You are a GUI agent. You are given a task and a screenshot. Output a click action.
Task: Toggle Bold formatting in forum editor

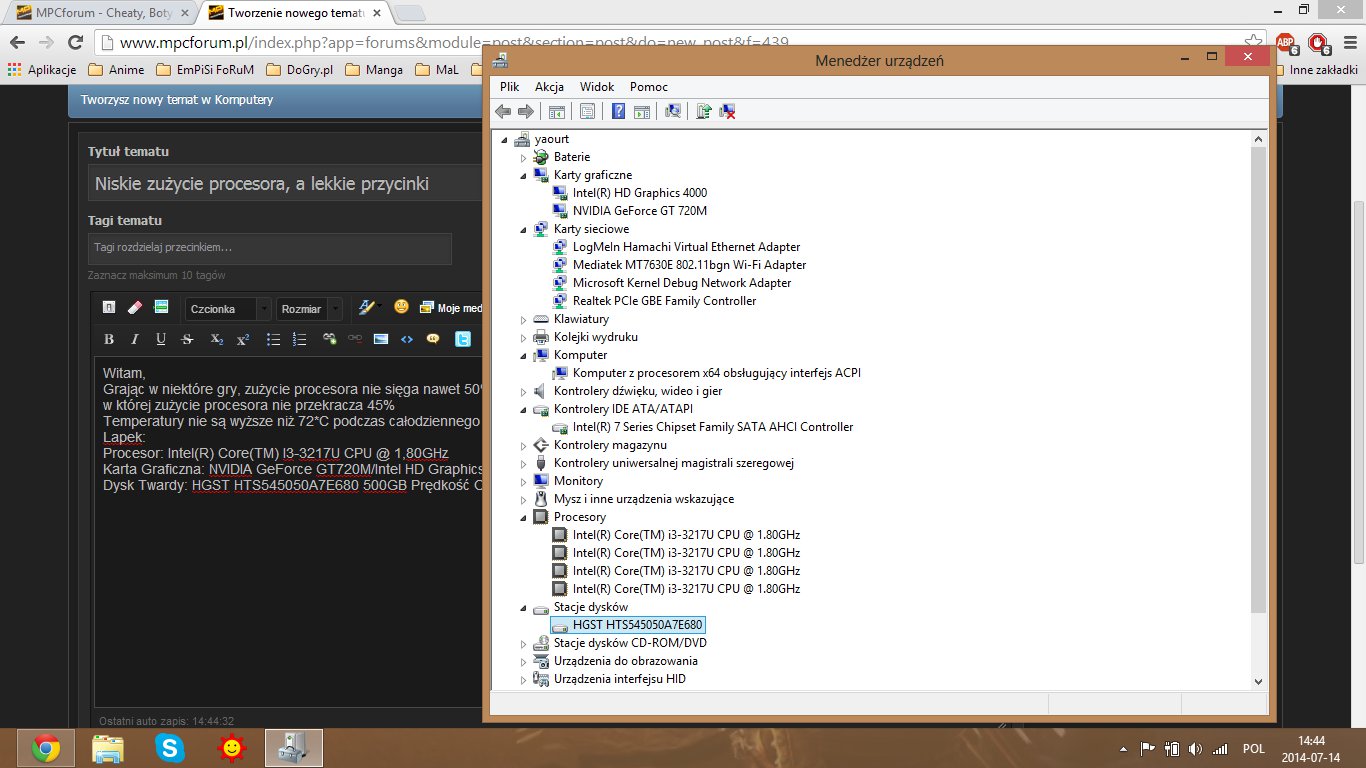tap(109, 339)
